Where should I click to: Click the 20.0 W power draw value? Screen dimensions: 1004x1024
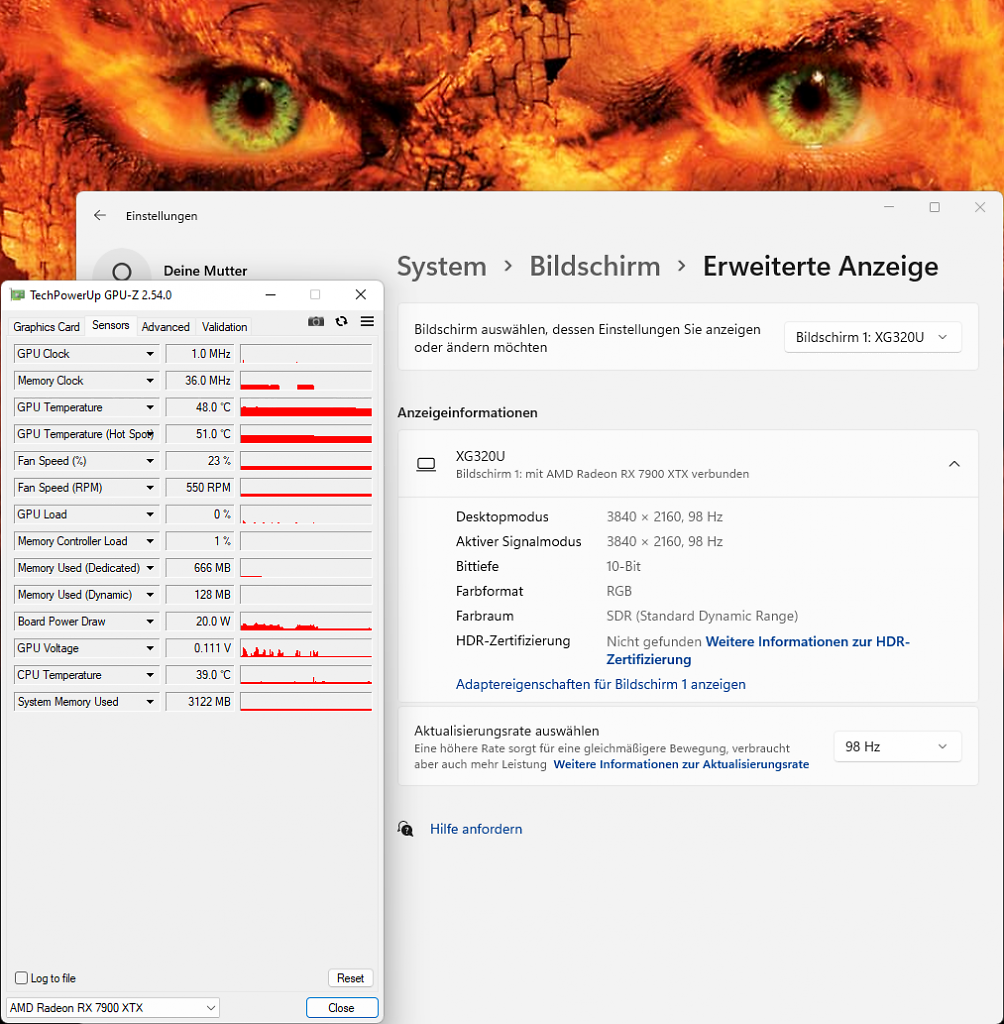coord(200,622)
